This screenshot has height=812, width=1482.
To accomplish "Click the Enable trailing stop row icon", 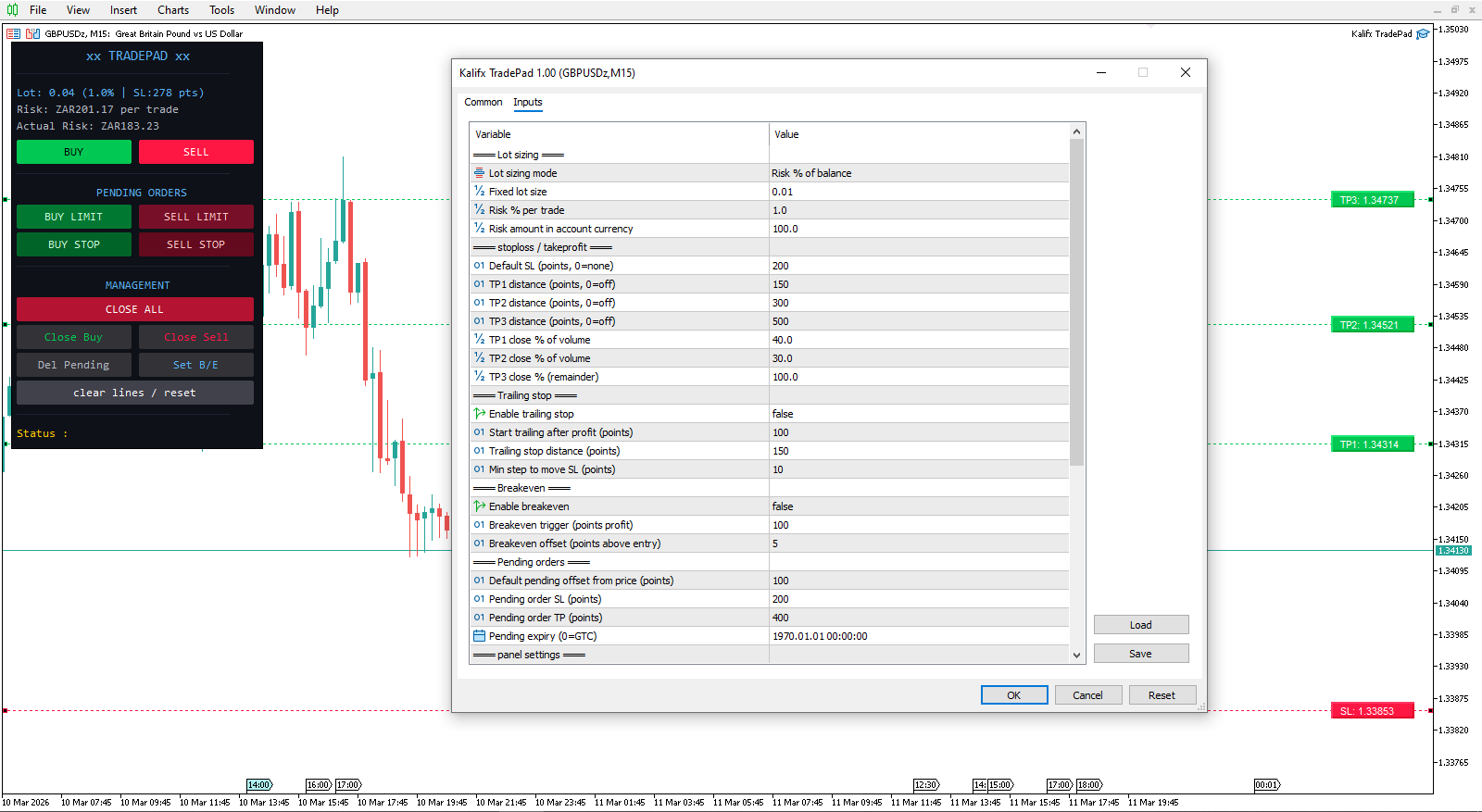I will [x=479, y=414].
